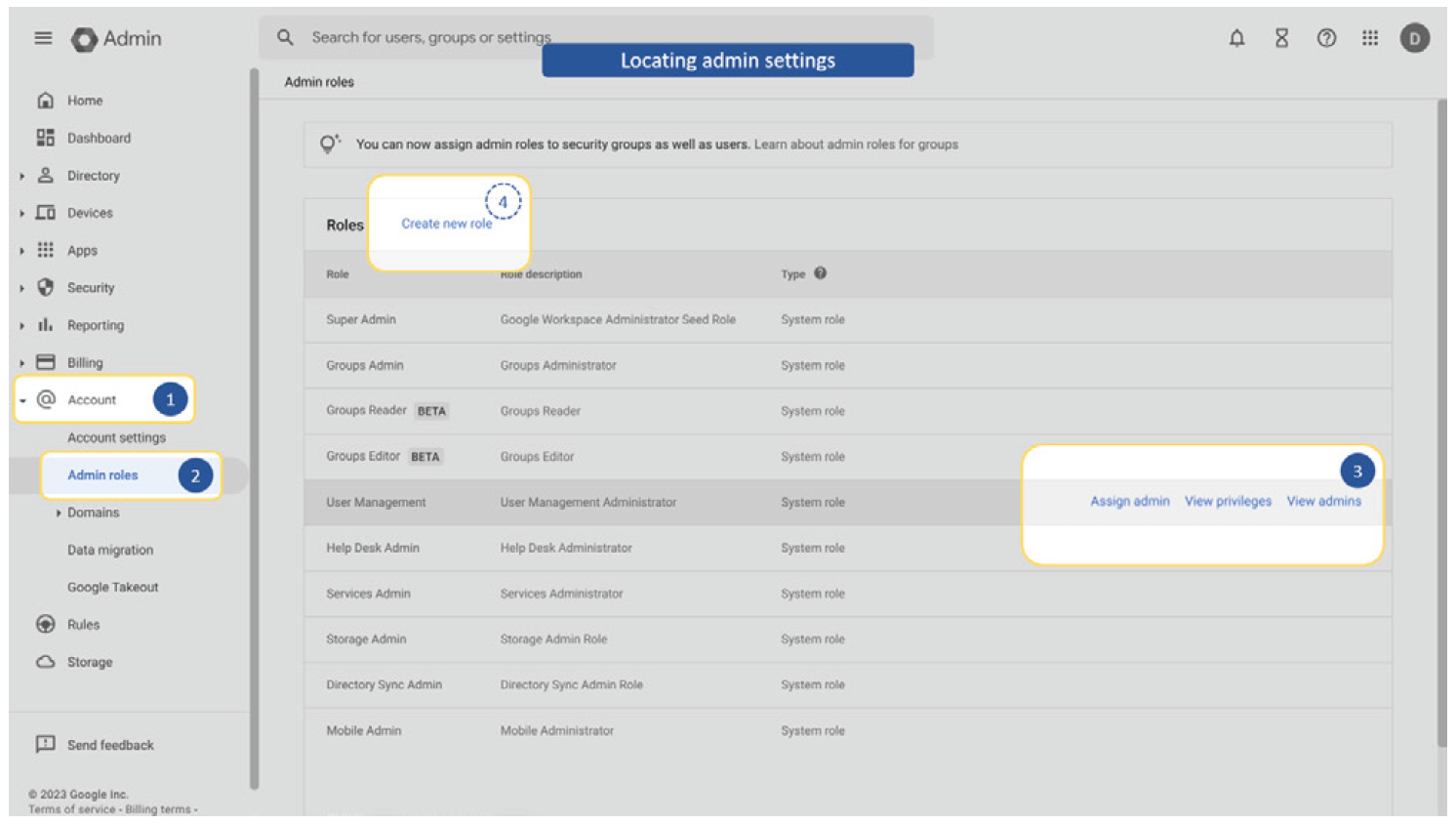This screenshot has width=1456, height=824.
Task: Open Account settings in sidebar
Action: (x=116, y=437)
